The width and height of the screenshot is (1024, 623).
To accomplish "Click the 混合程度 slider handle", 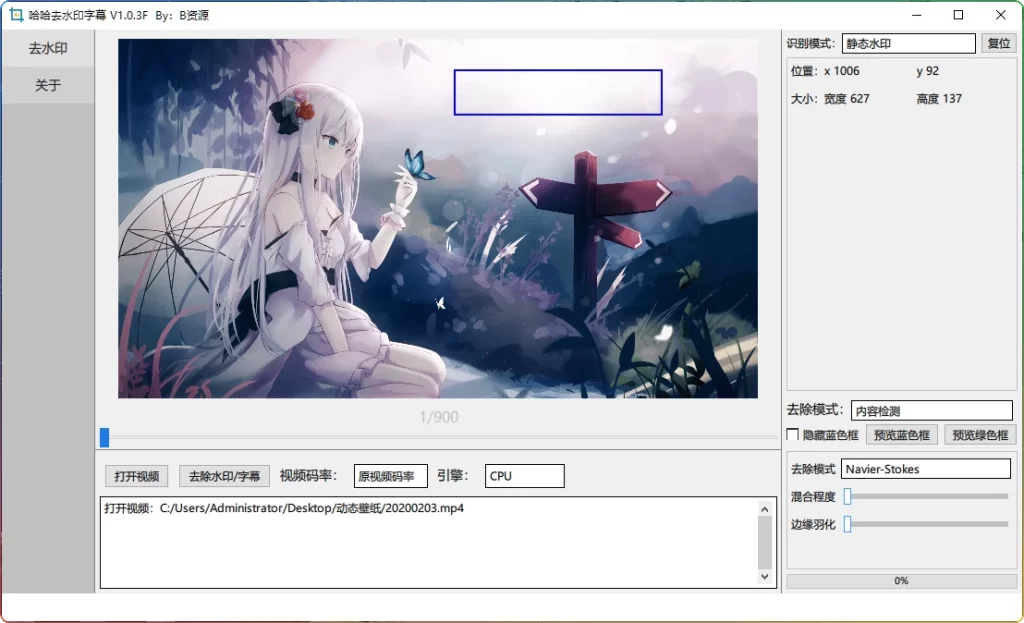I will coord(847,496).
